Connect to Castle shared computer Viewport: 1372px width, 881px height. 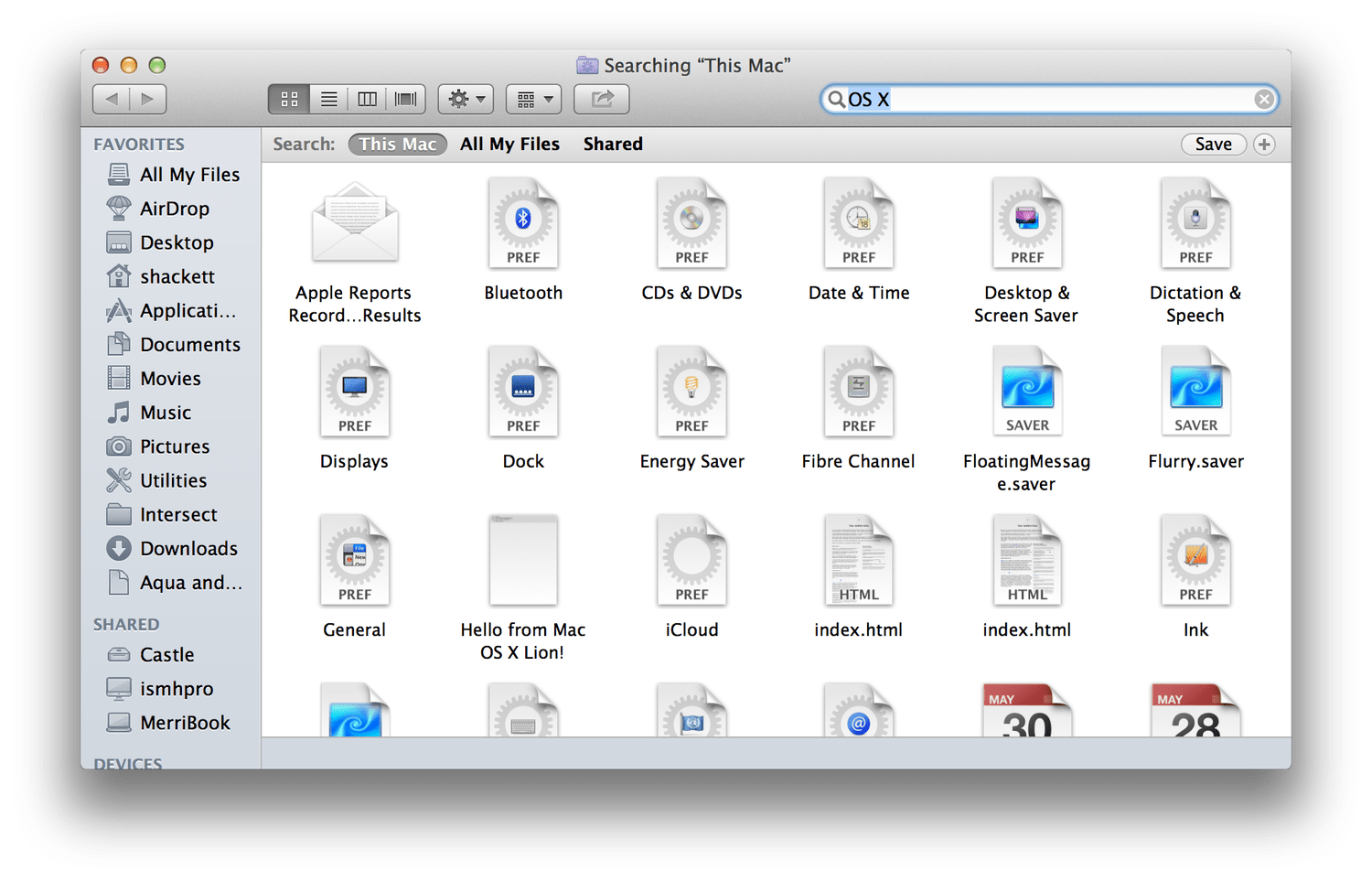click(x=151, y=654)
